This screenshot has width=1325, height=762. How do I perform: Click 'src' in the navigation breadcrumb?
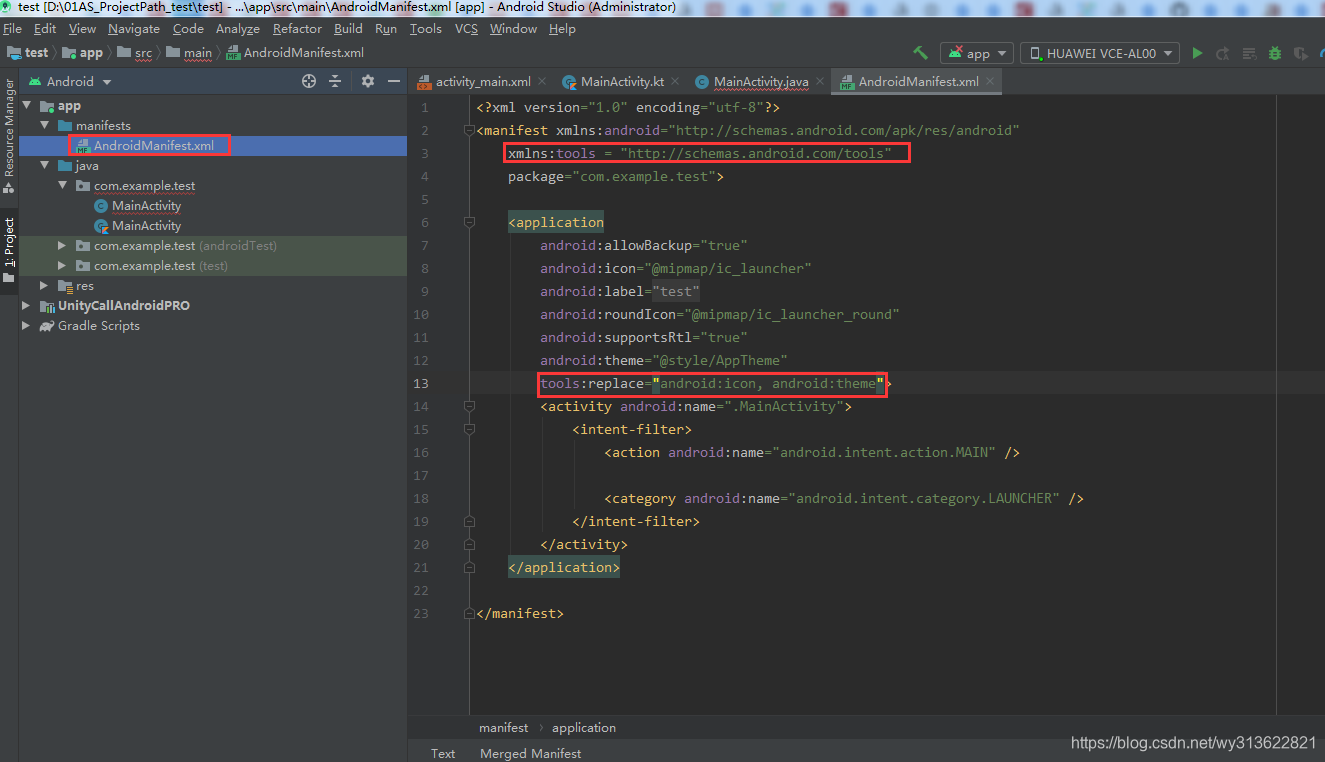(144, 53)
